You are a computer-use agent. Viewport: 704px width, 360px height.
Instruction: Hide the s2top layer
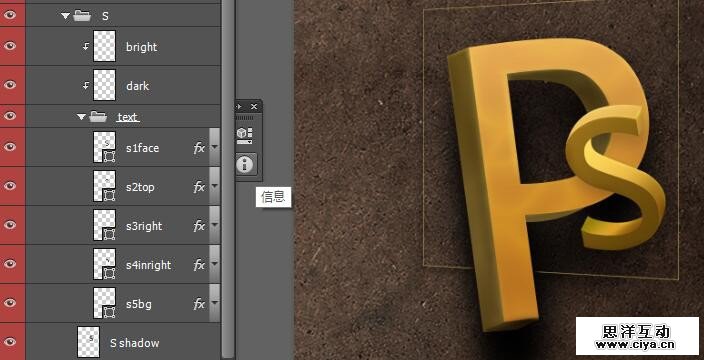(9, 186)
